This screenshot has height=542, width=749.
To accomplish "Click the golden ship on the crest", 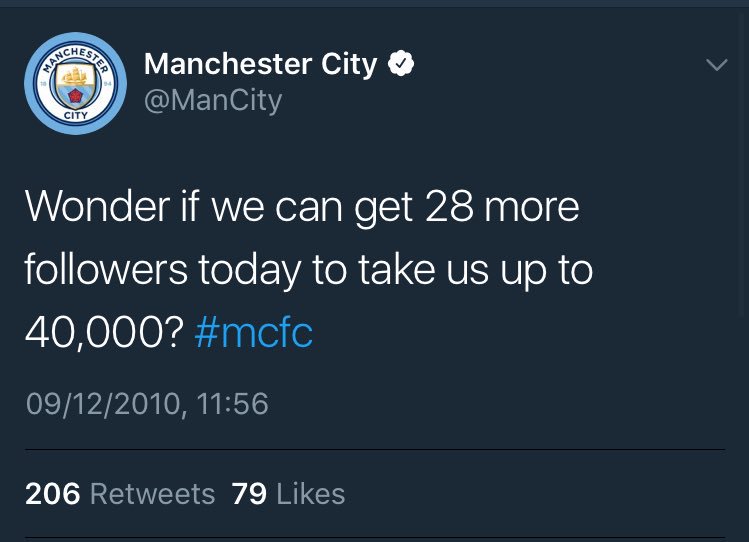I will 75,75.
